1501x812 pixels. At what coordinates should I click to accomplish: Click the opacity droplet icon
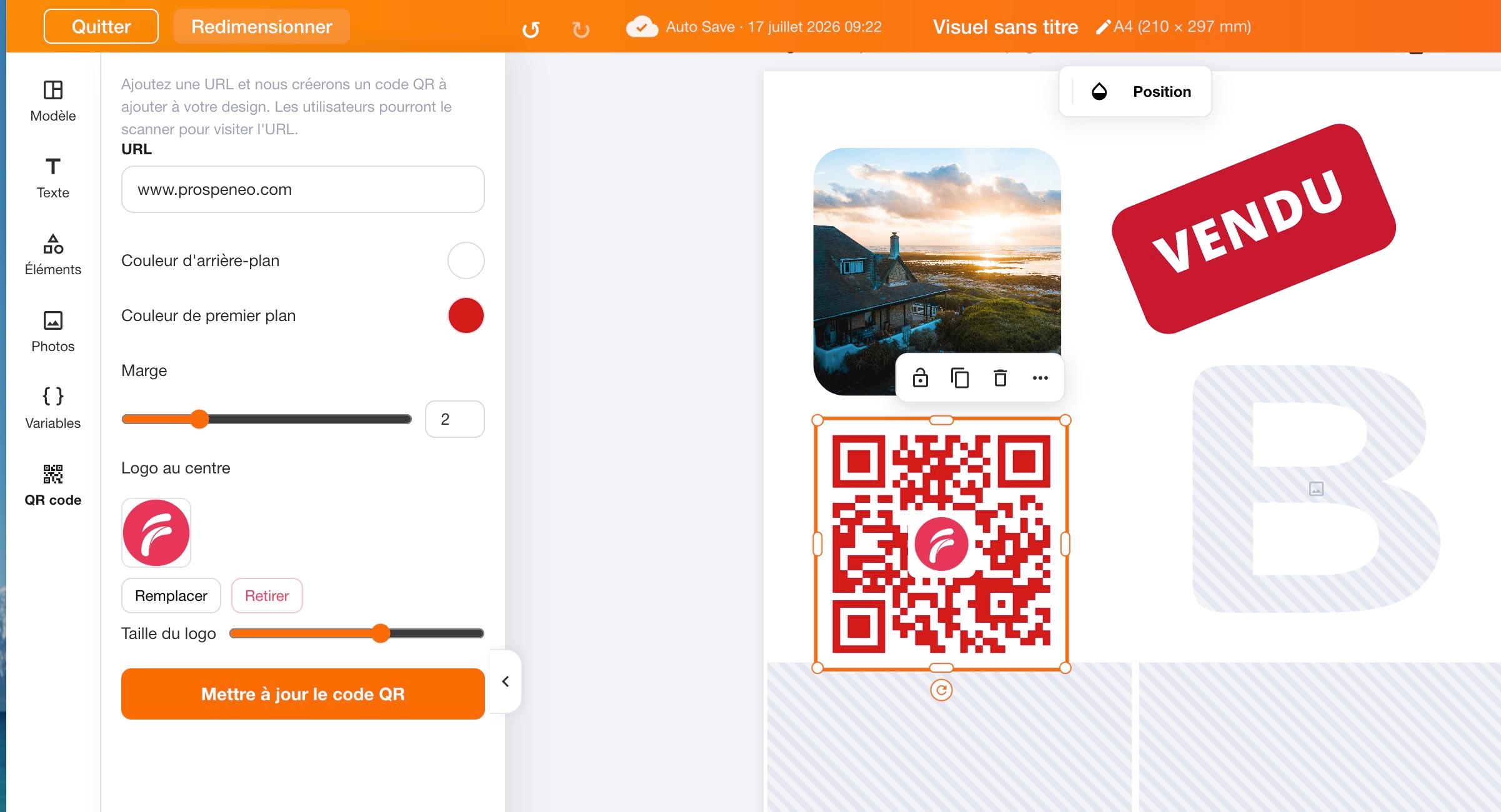[x=1099, y=92]
